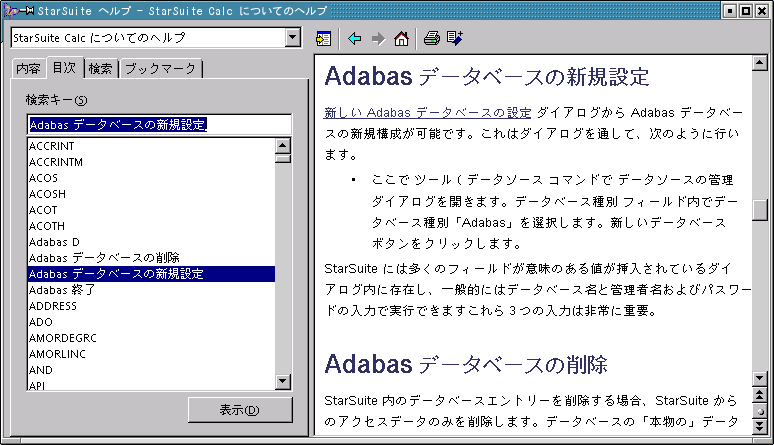This screenshot has width=774, height=445.
Task: Select Adabas 終了 index entry
Action: (151, 290)
